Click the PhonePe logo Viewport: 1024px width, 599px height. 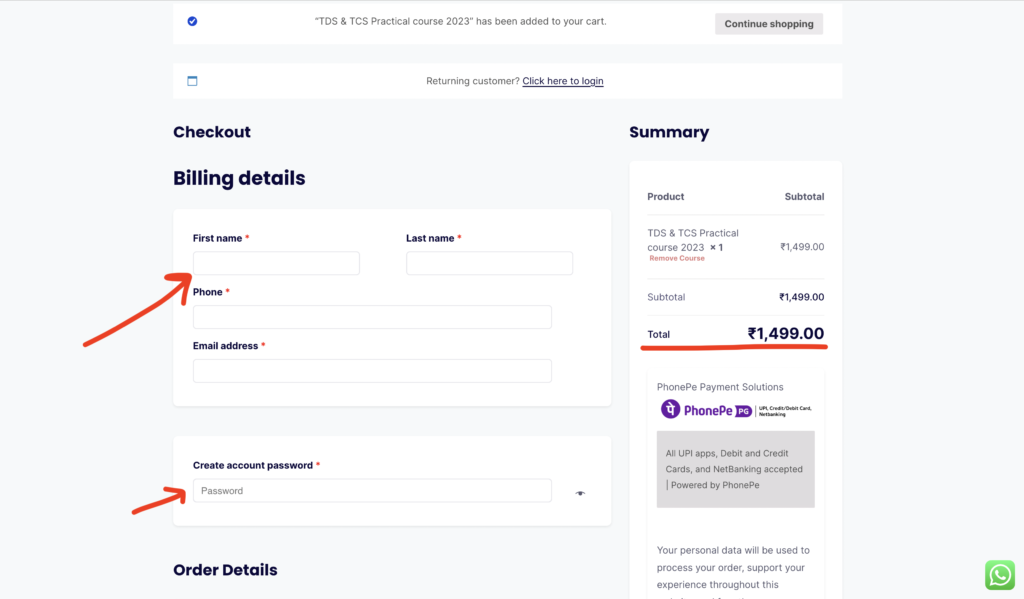coord(706,410)
